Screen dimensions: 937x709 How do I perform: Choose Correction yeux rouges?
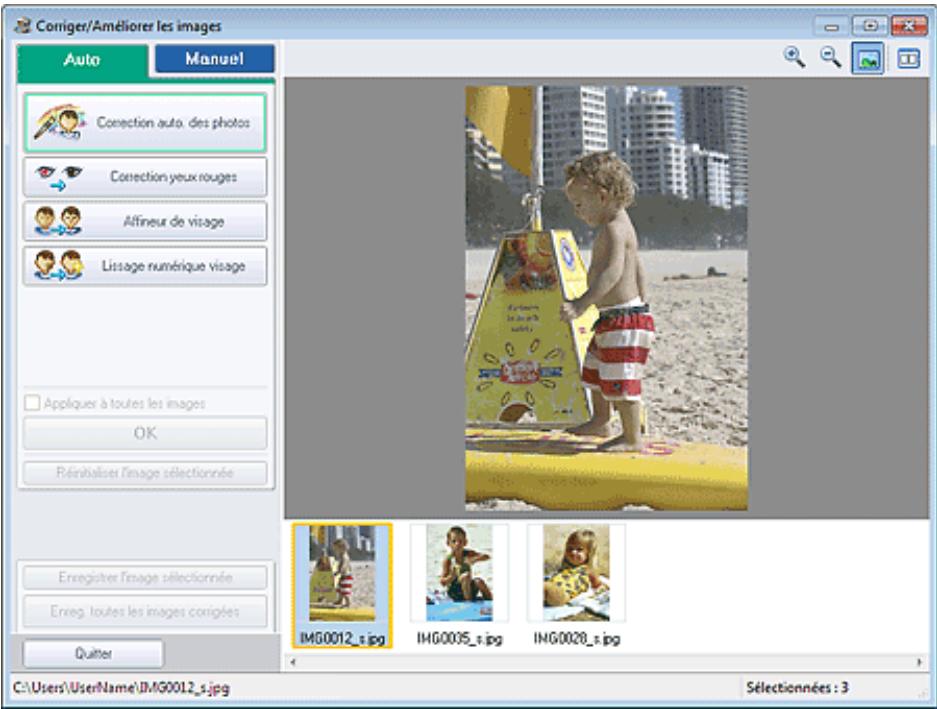tap(145, 177)
